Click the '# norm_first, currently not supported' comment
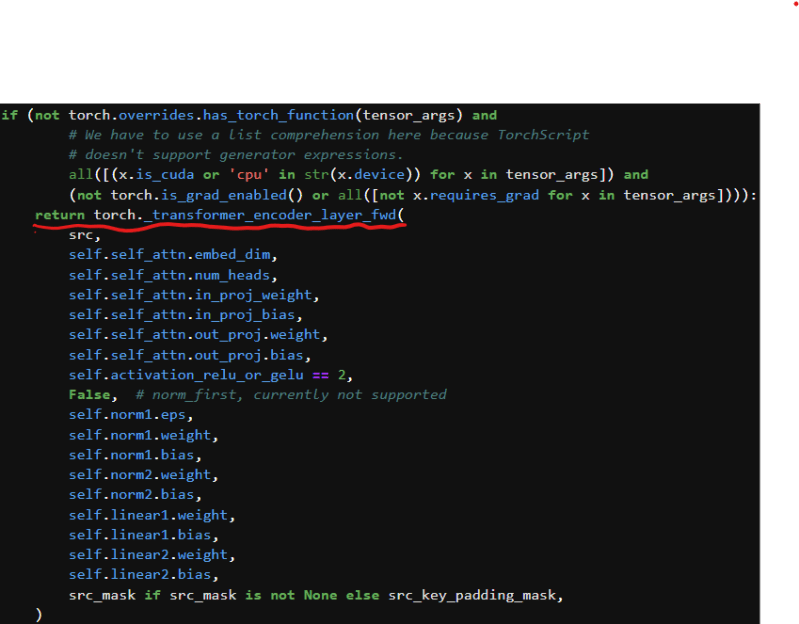The height and width of the screenshot is (624, 799). (291, 395)
